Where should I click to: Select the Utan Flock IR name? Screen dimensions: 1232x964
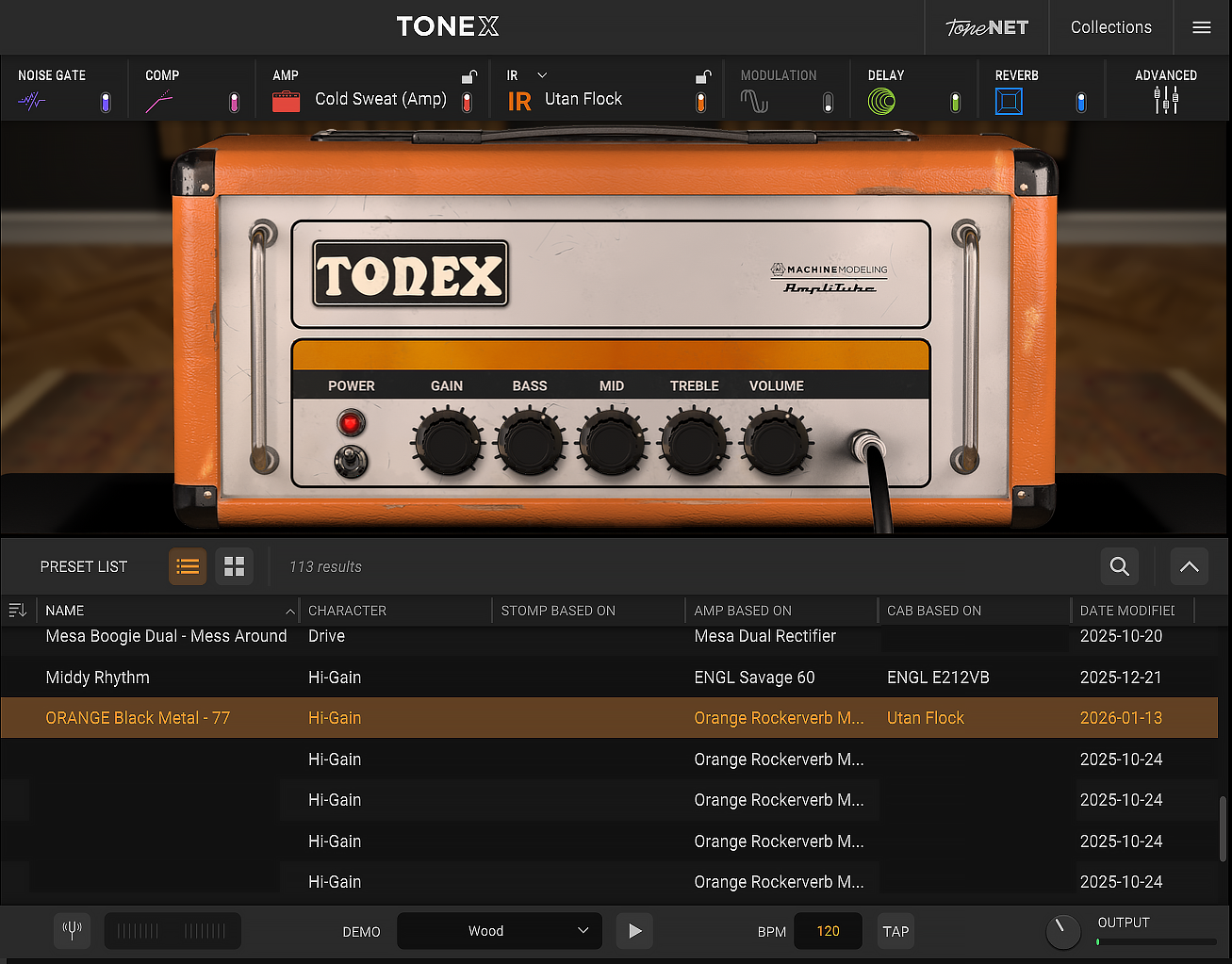click(x=583, y=99)
